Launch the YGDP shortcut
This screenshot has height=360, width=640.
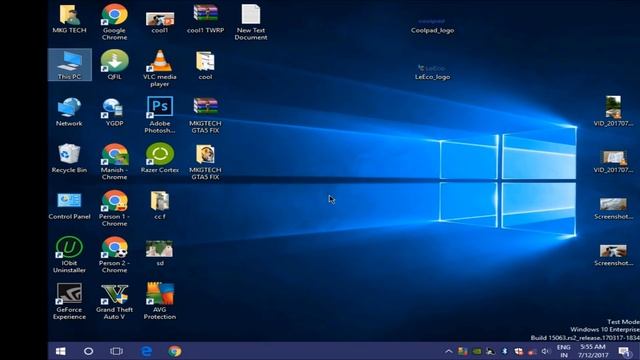[114, 112]
